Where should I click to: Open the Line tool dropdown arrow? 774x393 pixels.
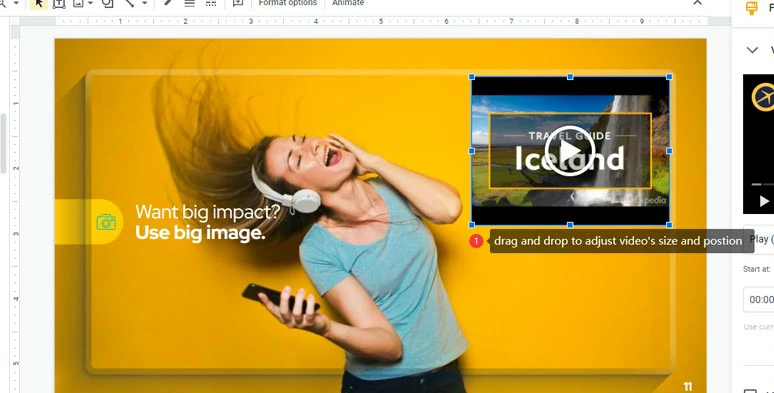(x=145, y=3)
